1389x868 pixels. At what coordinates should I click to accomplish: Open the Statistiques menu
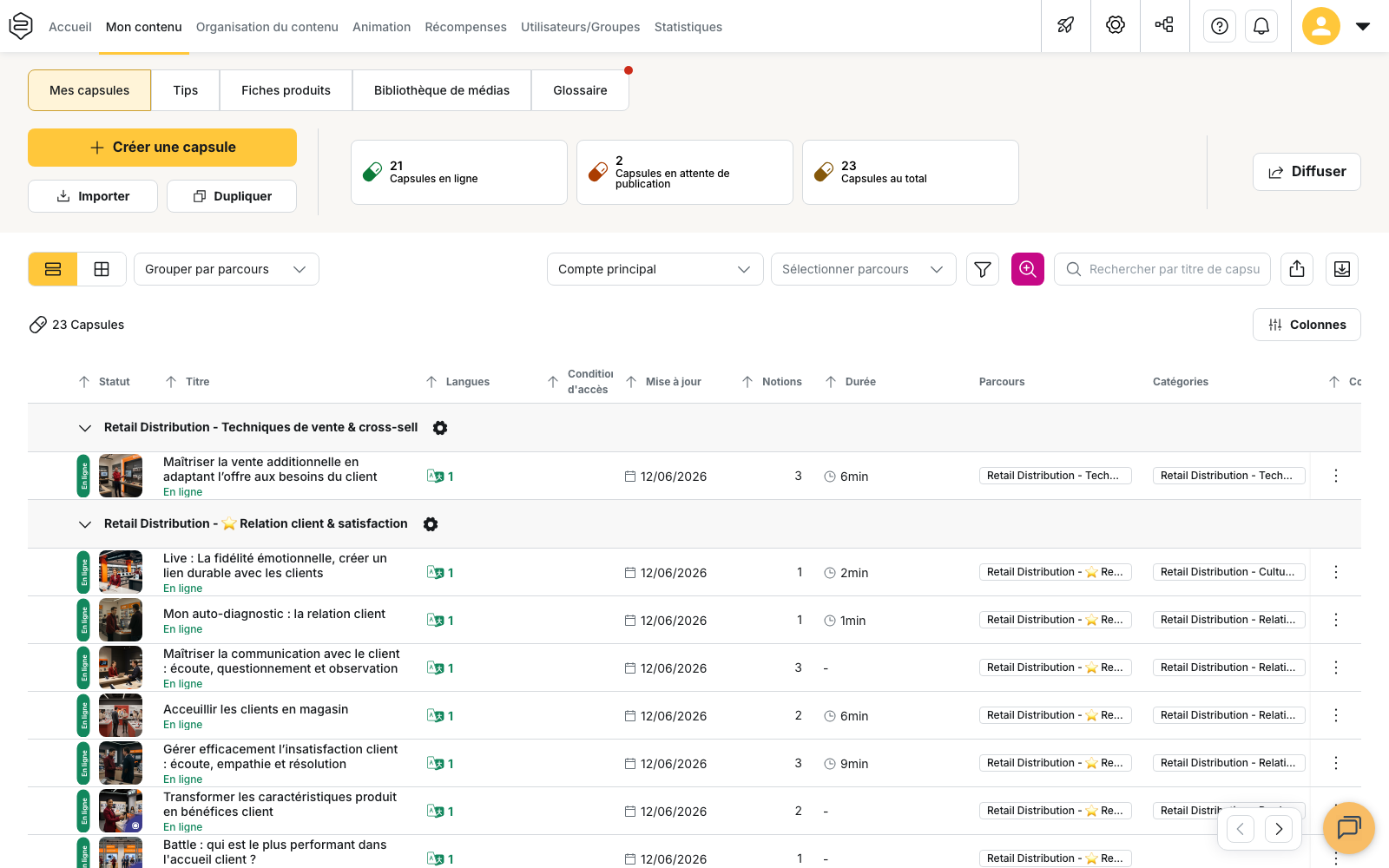(x=688, y=27)
